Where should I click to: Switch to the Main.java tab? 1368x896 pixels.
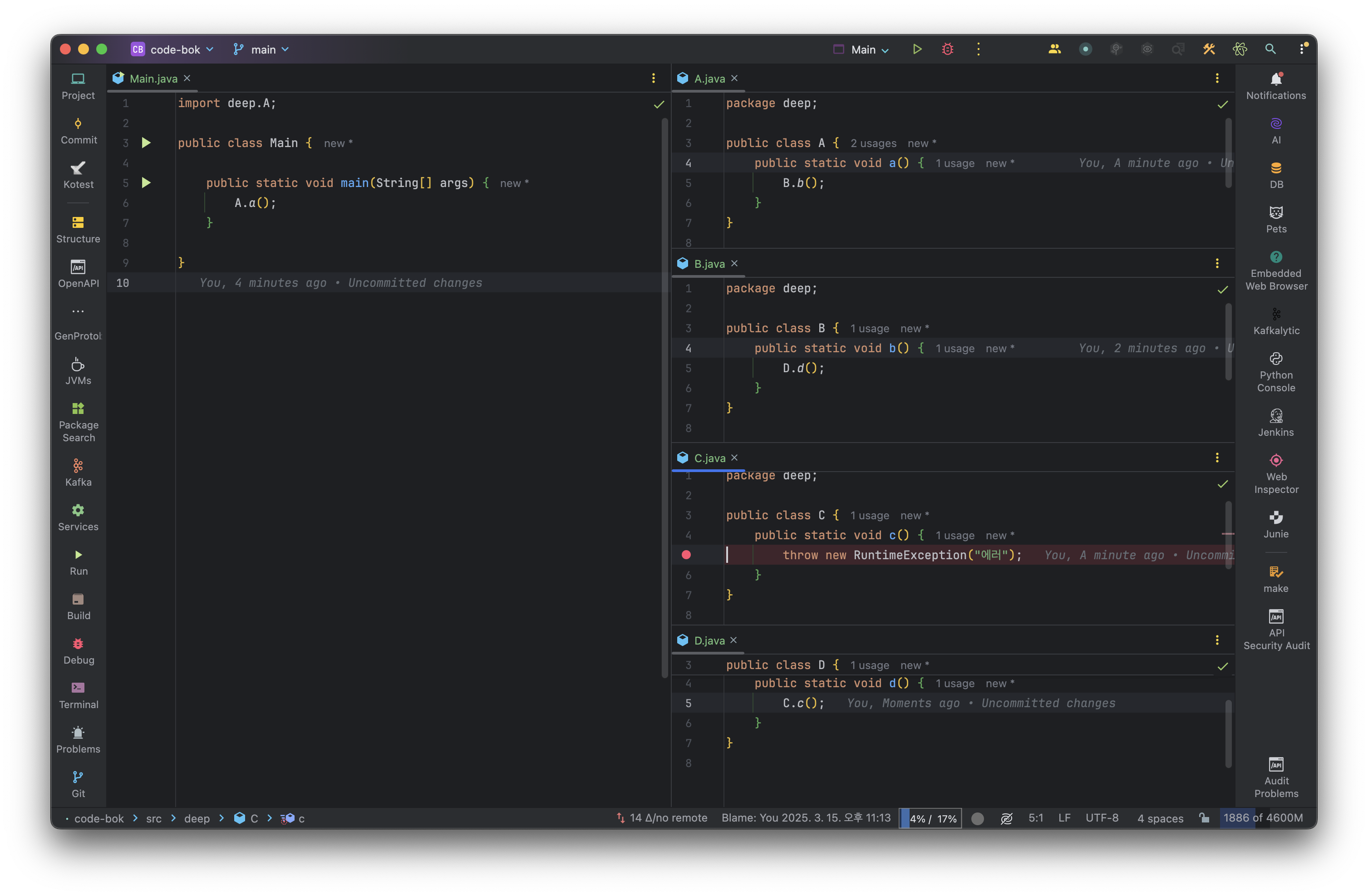coord(153,79)
